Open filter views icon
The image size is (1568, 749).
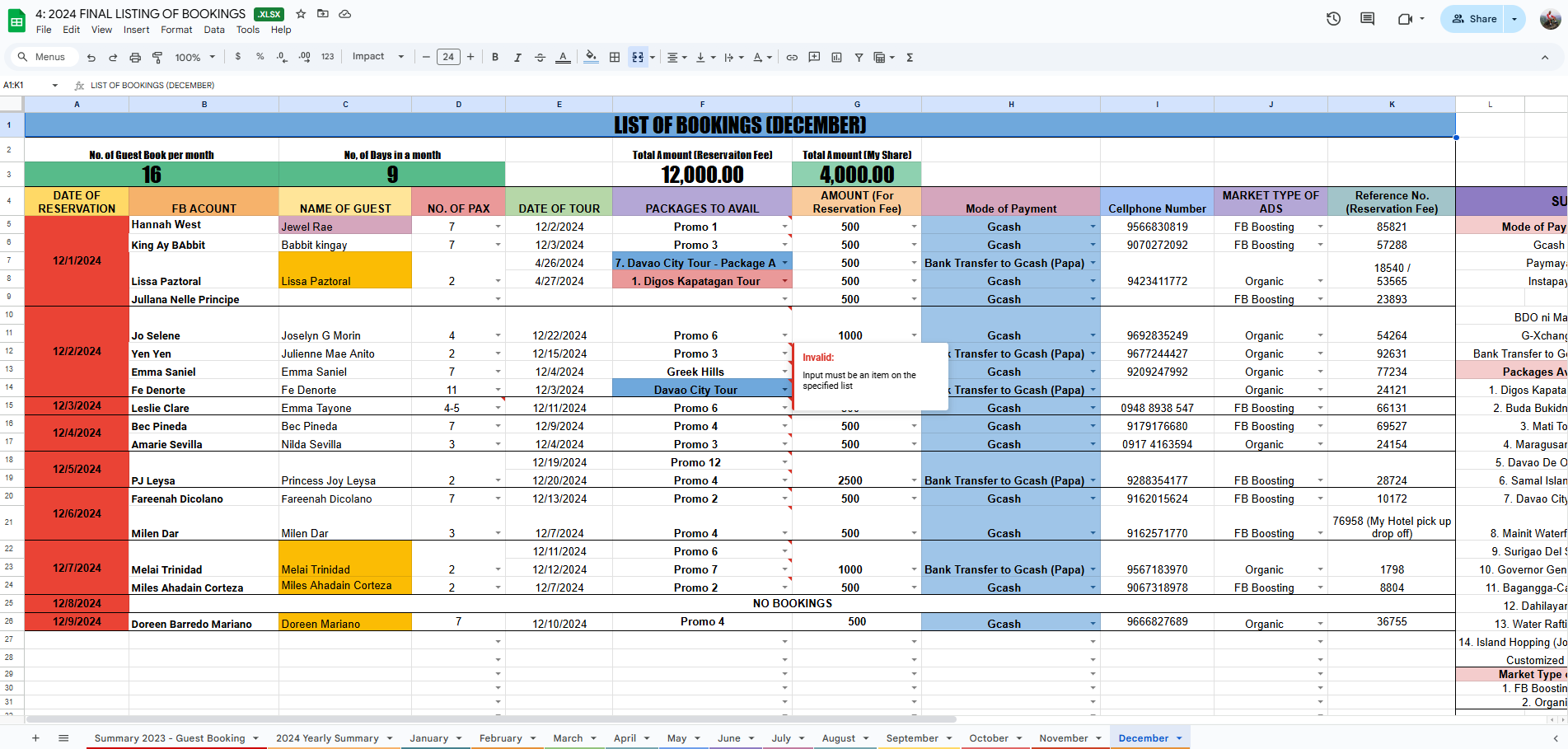883,57
